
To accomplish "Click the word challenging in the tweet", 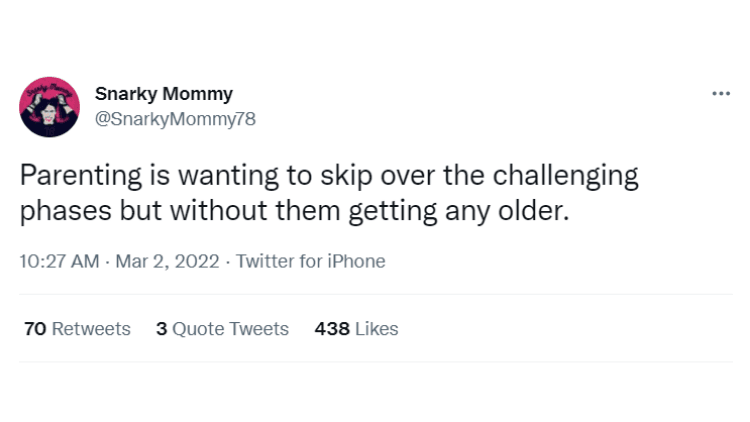I will [x=565, y=176].
